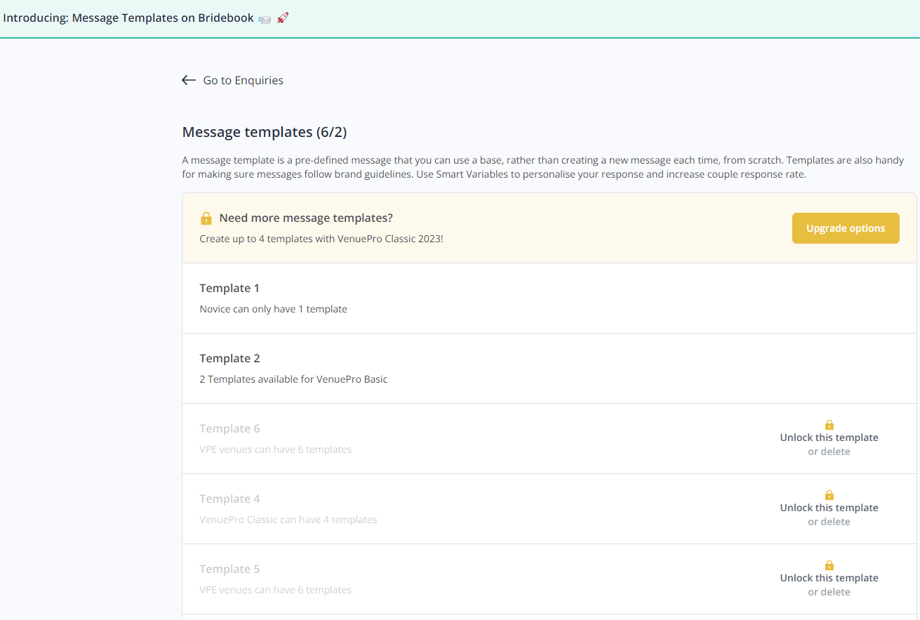This screenshot has width=920, height=620.
Task: Click the lock icon on the Template 5 row
Action: point(829,565)
